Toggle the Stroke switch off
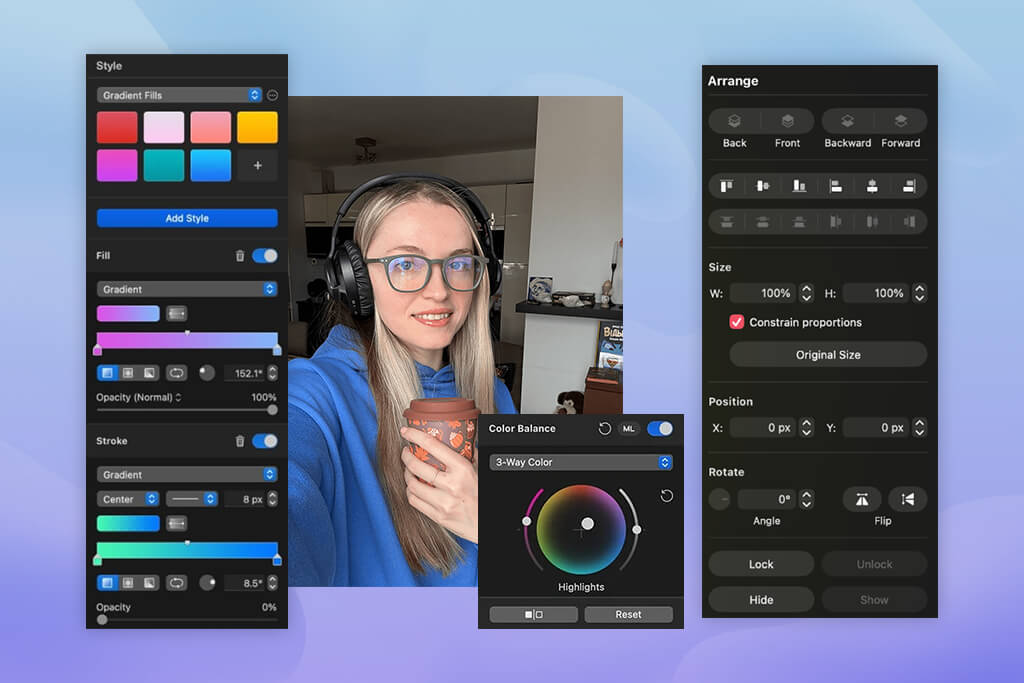1024x683 pixels. 265,441
